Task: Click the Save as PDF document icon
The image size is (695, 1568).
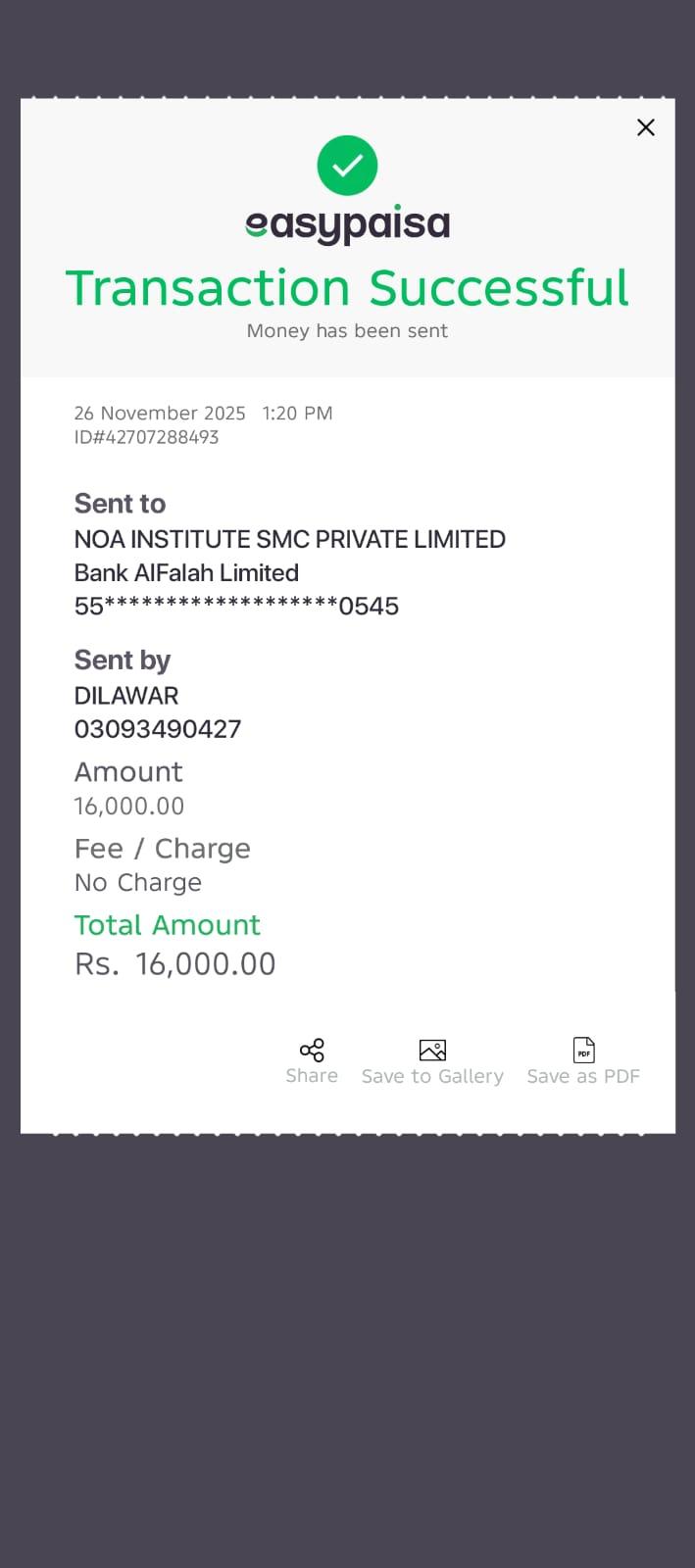Action: coord(583,1051)
